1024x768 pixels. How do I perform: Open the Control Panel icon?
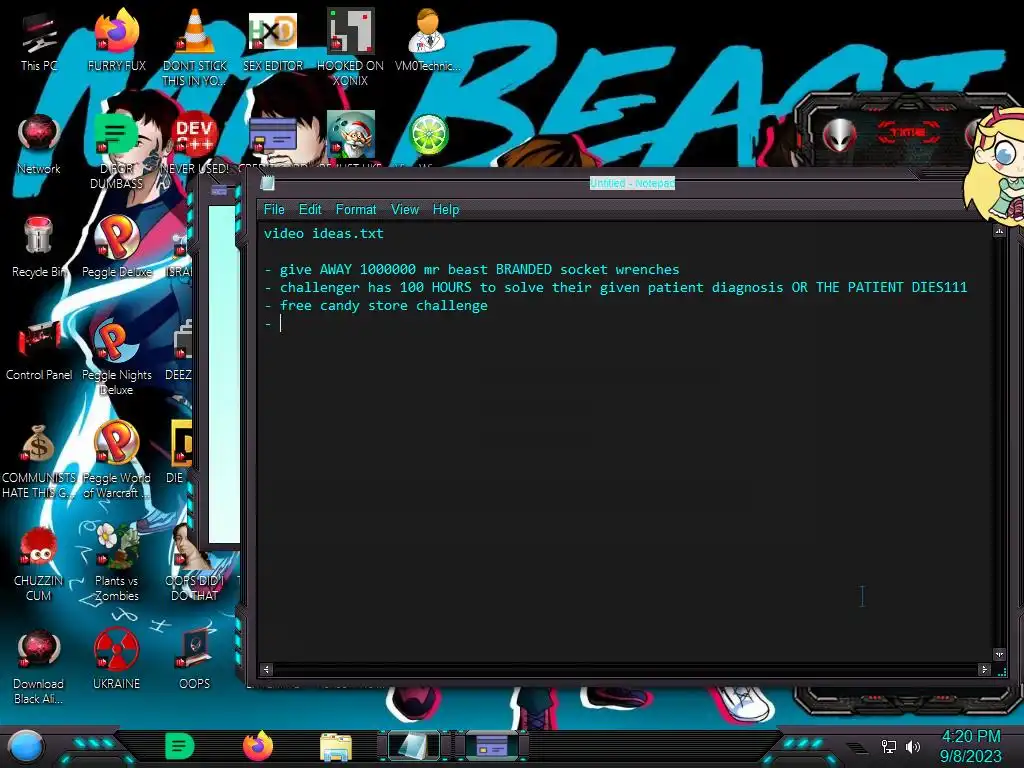pos(39,351)
